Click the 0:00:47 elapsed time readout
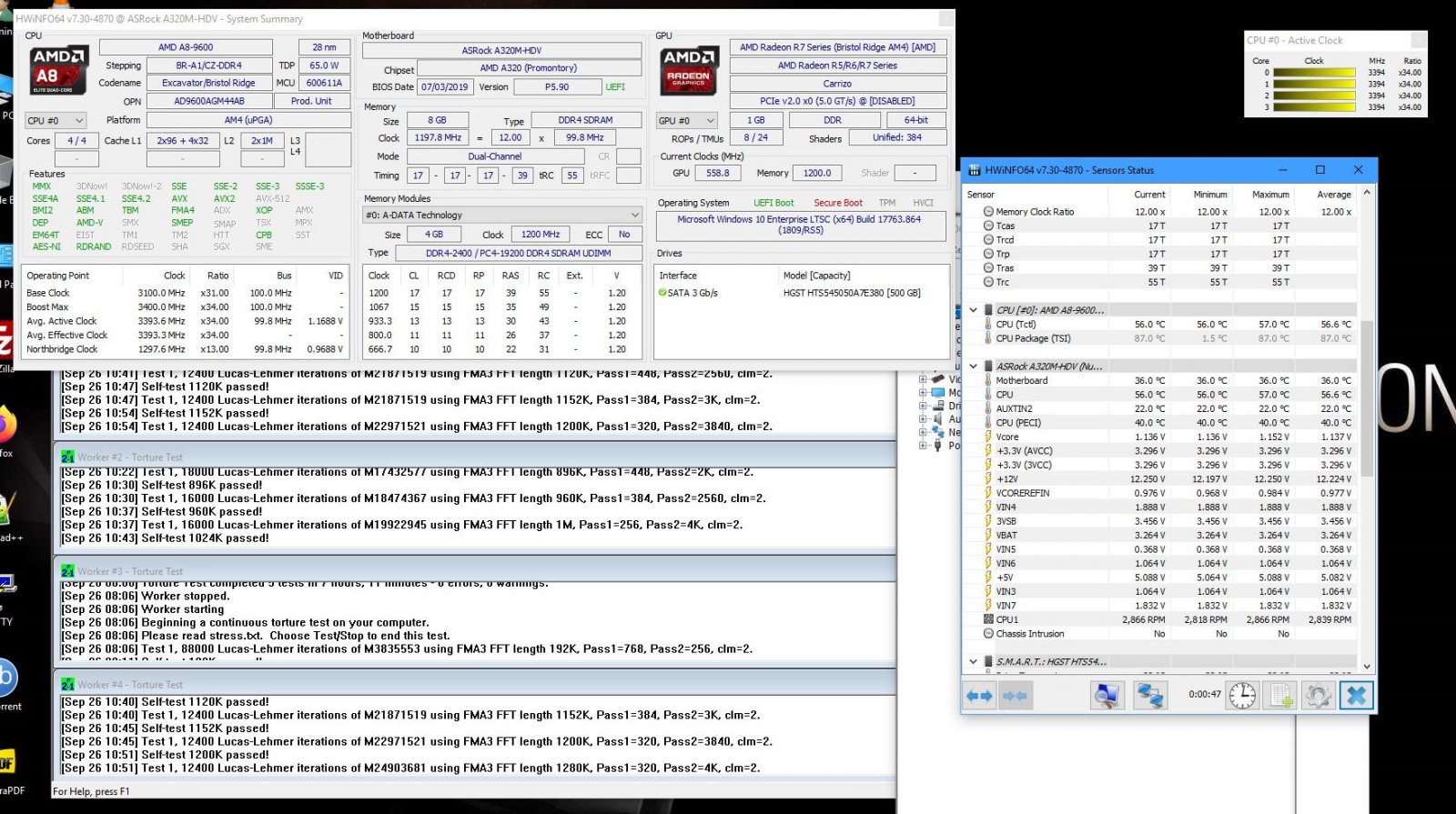This screenshot has width=1456, height=814. (1204, 695)
